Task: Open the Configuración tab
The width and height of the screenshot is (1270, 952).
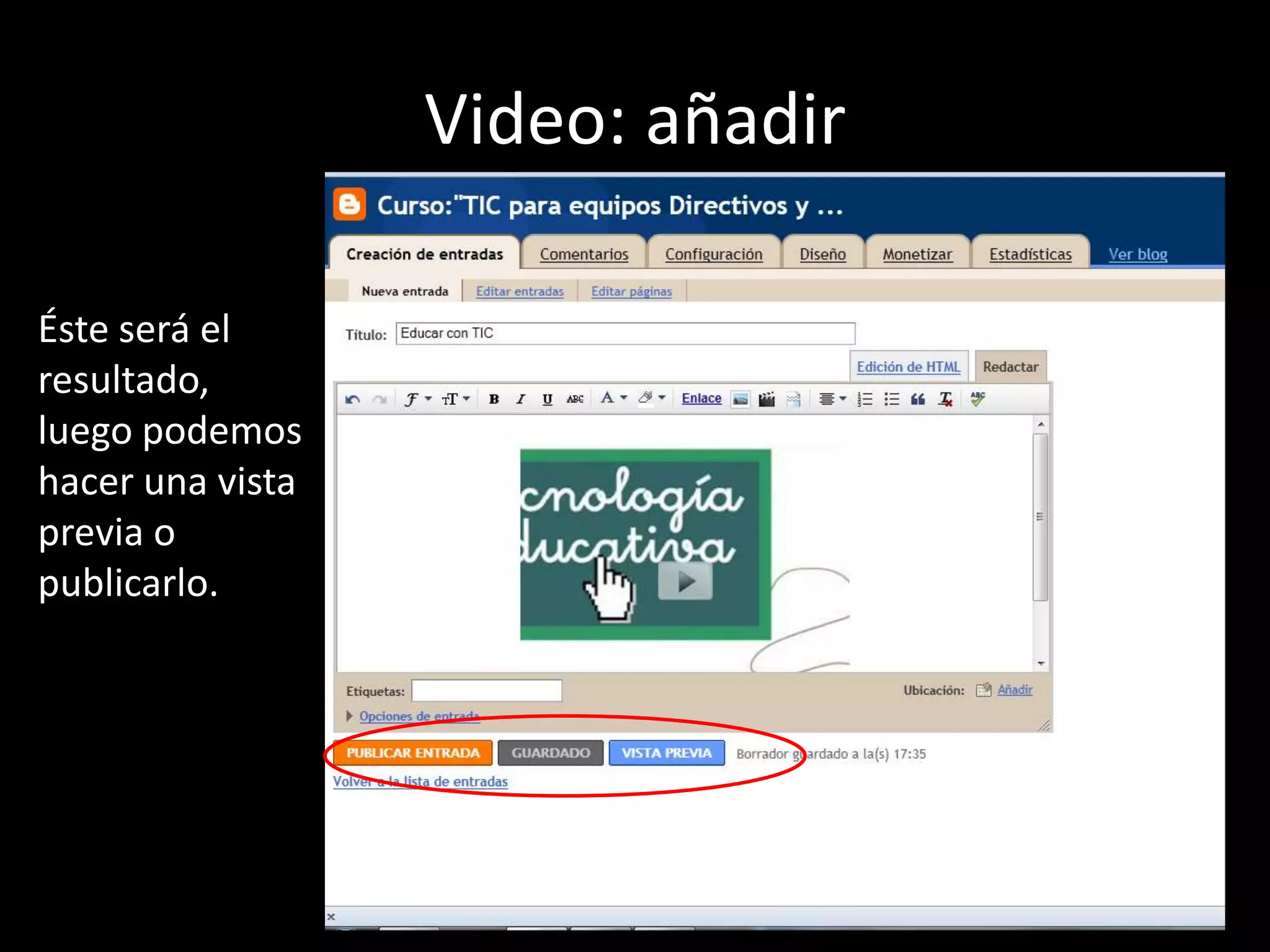Action: (714, 254)
